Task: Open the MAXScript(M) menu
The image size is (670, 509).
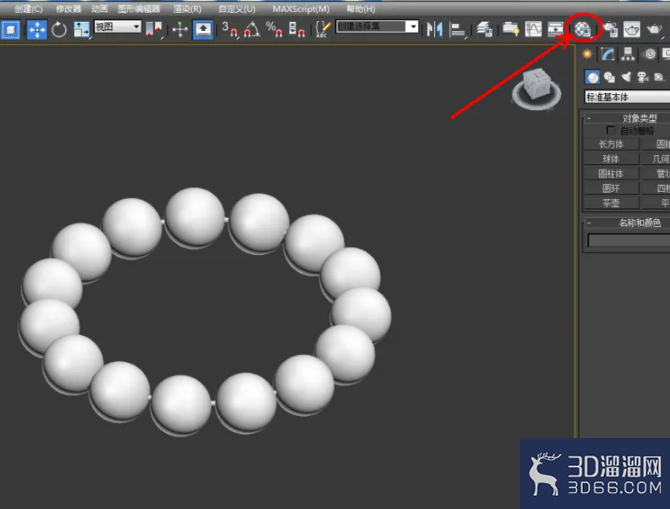Action: click(301, 9)
